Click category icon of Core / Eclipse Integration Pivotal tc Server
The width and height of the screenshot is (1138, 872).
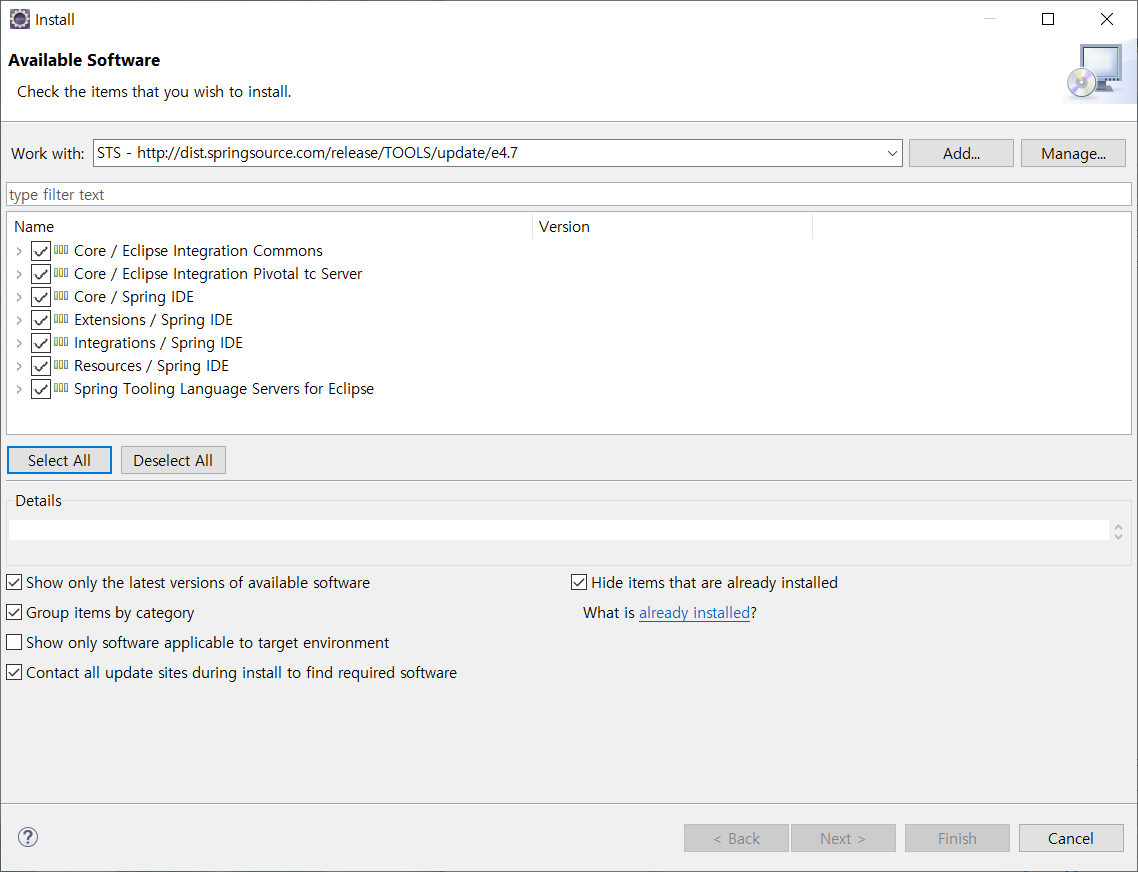click(61, 273)
